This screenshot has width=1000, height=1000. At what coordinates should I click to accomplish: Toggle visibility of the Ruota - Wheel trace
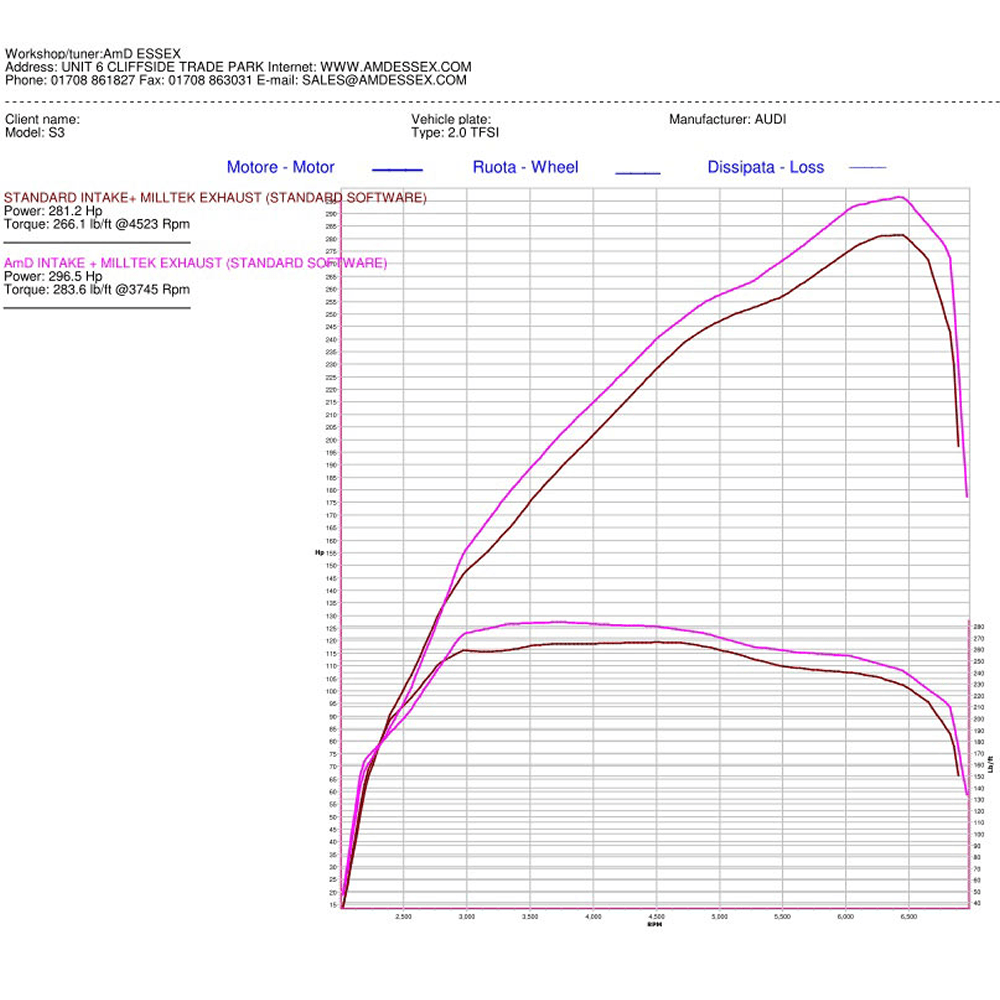coord(525,167)
